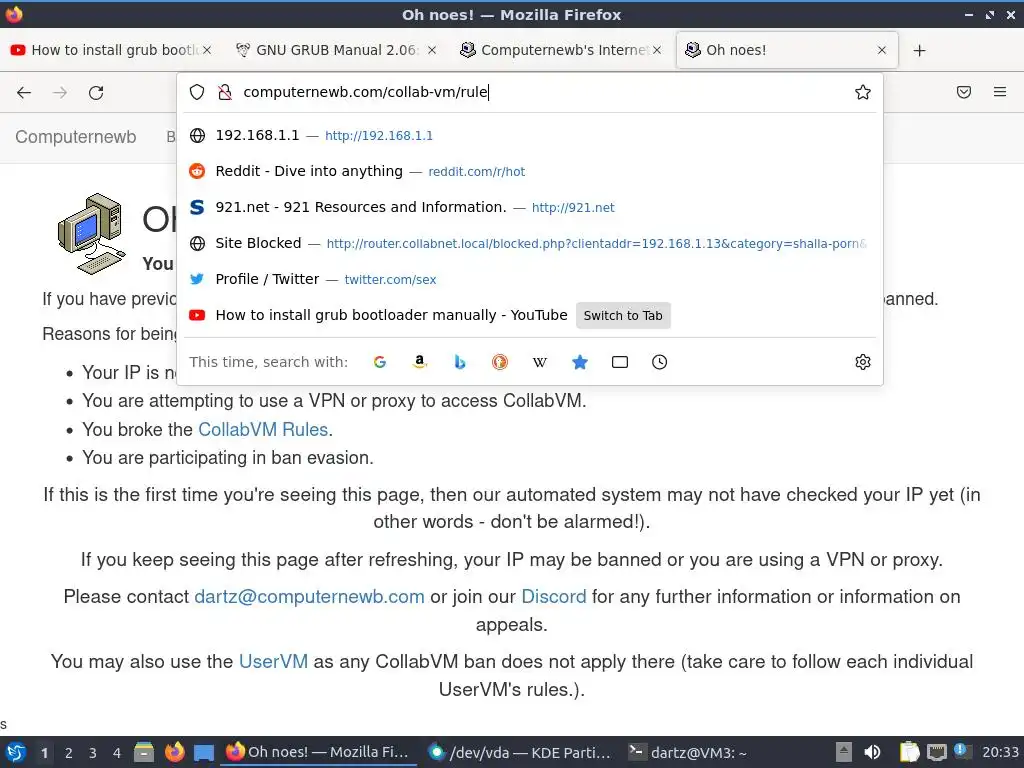Image resolution: width=1024 pixels, height=768 pixels.
Task: Click the 20:33 clock in taskbar
Action: tap(1000, 752)
